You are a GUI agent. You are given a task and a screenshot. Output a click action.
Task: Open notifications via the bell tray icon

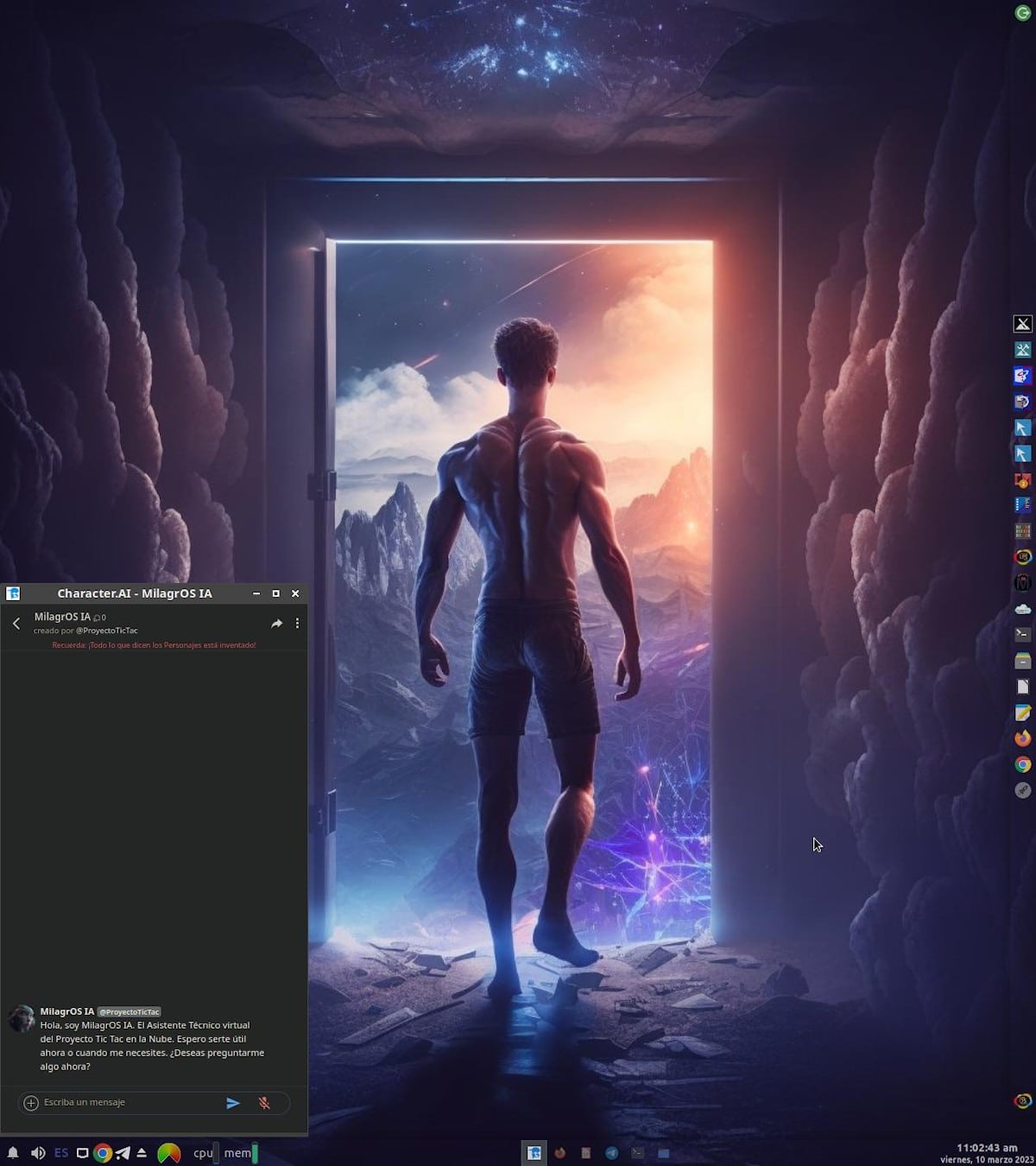pos(13,1153)
